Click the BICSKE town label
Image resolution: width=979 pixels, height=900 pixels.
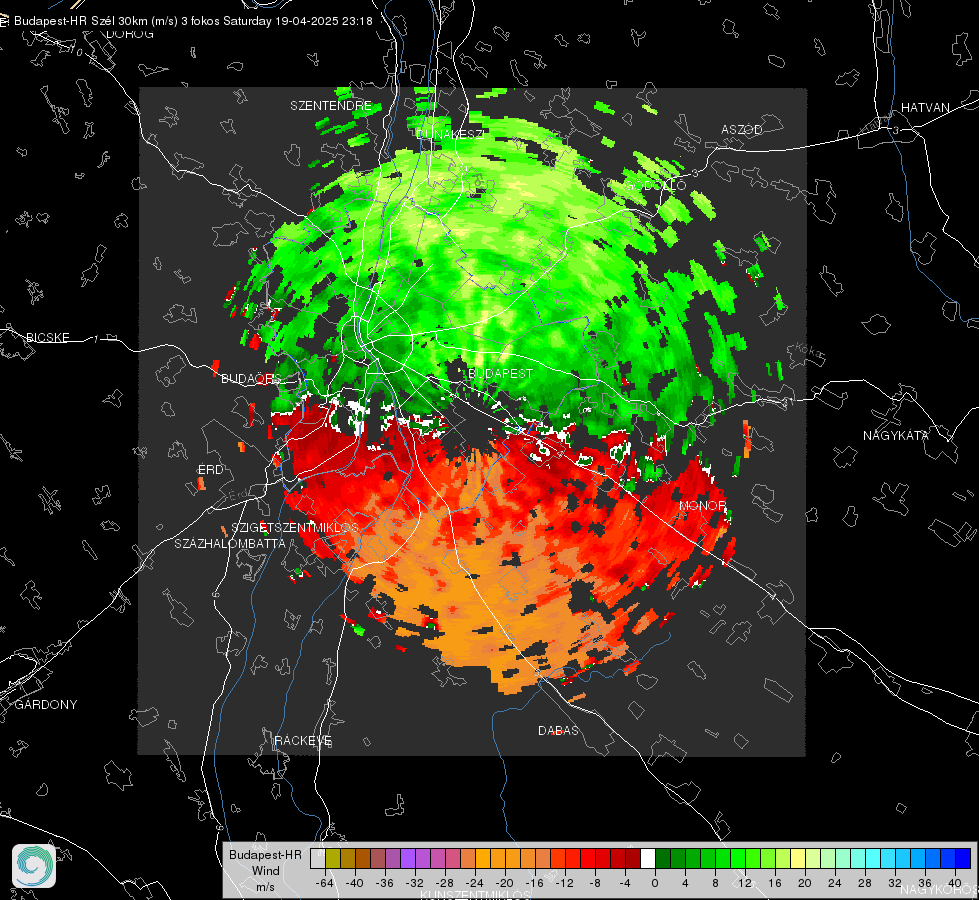tap(47, 337)
